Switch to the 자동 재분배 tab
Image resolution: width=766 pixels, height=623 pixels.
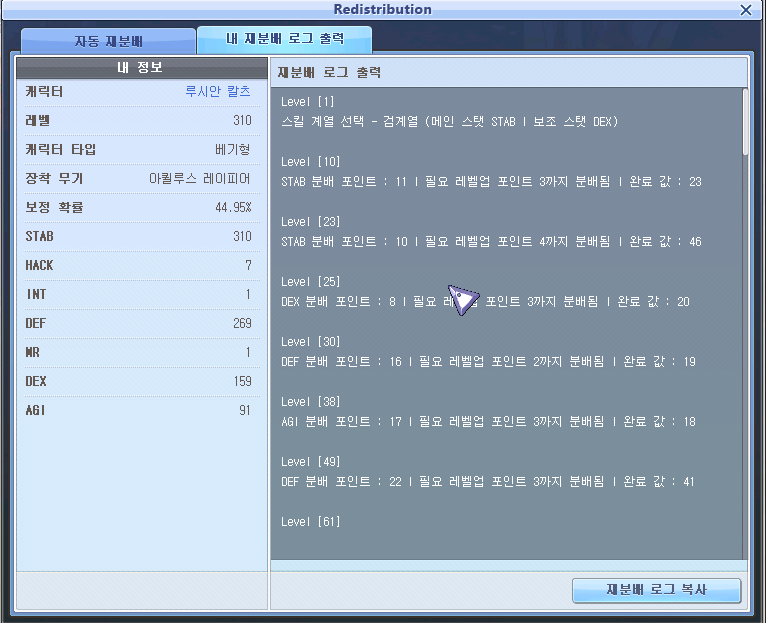coord(108,41)
